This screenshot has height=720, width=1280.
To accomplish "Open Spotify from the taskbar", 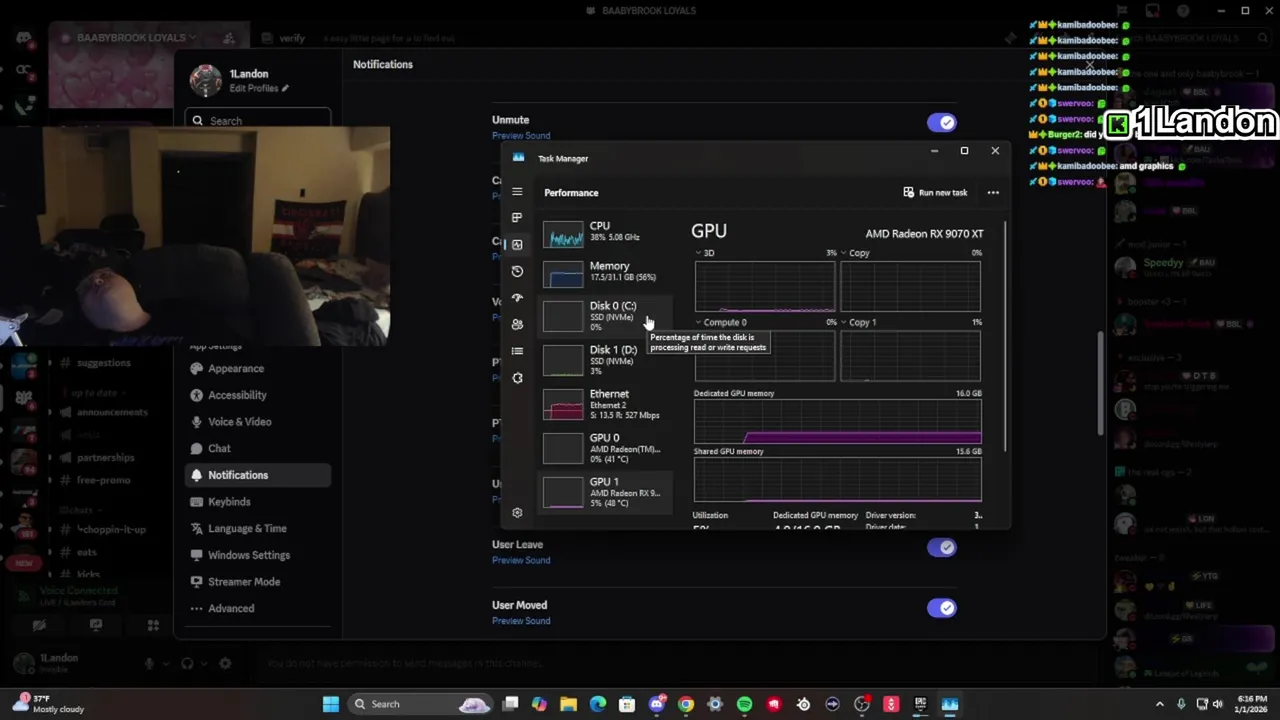I will tap(744, 704).
